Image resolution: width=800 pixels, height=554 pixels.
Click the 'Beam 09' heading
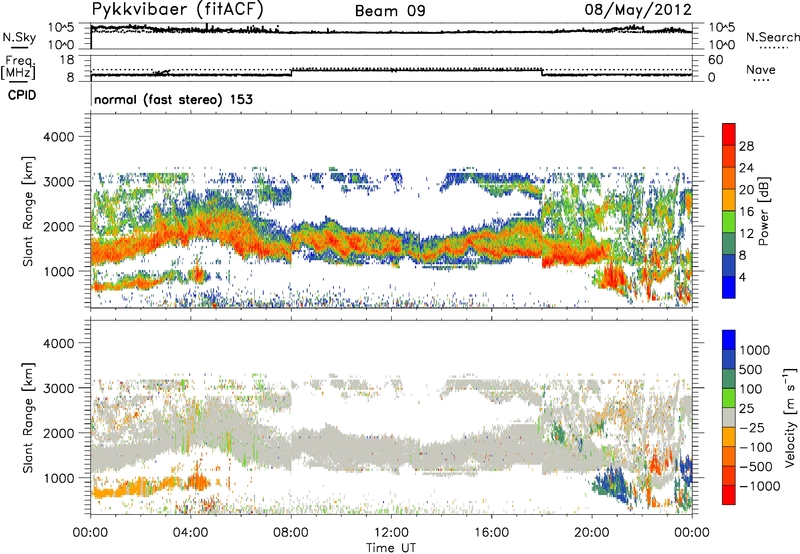coord(390,11)
